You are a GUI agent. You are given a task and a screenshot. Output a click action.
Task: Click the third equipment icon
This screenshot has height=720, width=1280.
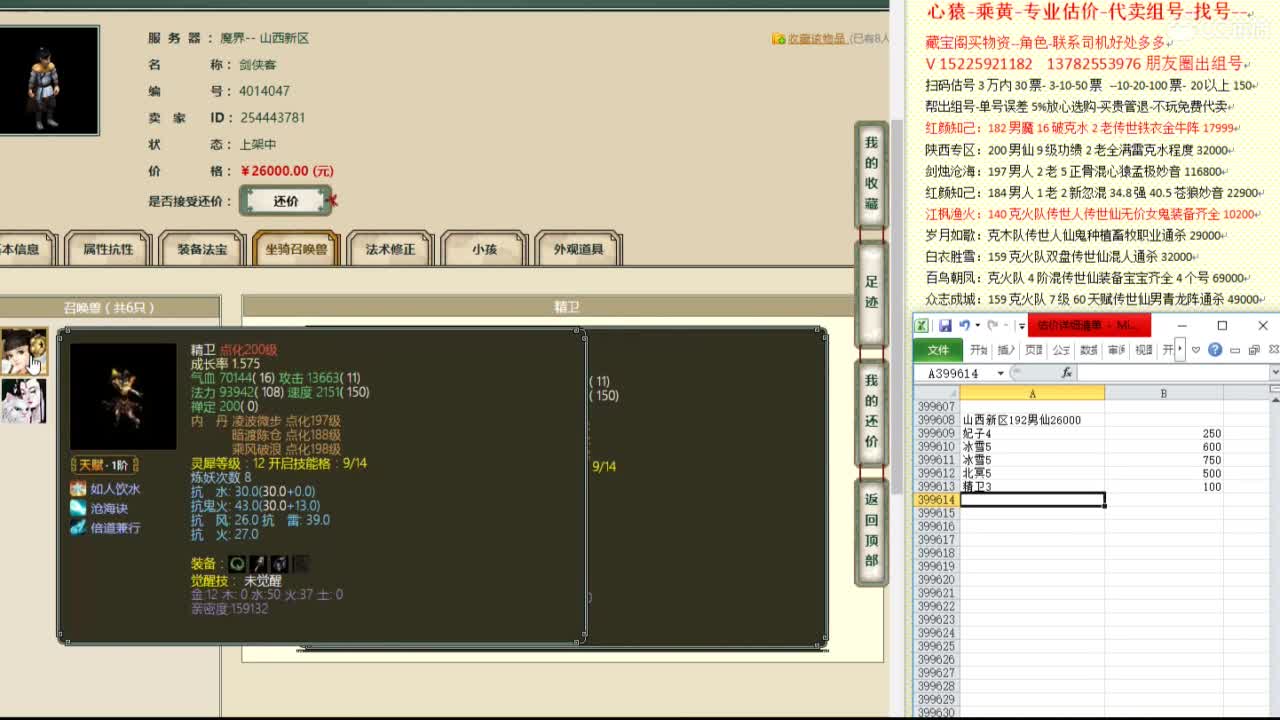click(x=279, y=564)
